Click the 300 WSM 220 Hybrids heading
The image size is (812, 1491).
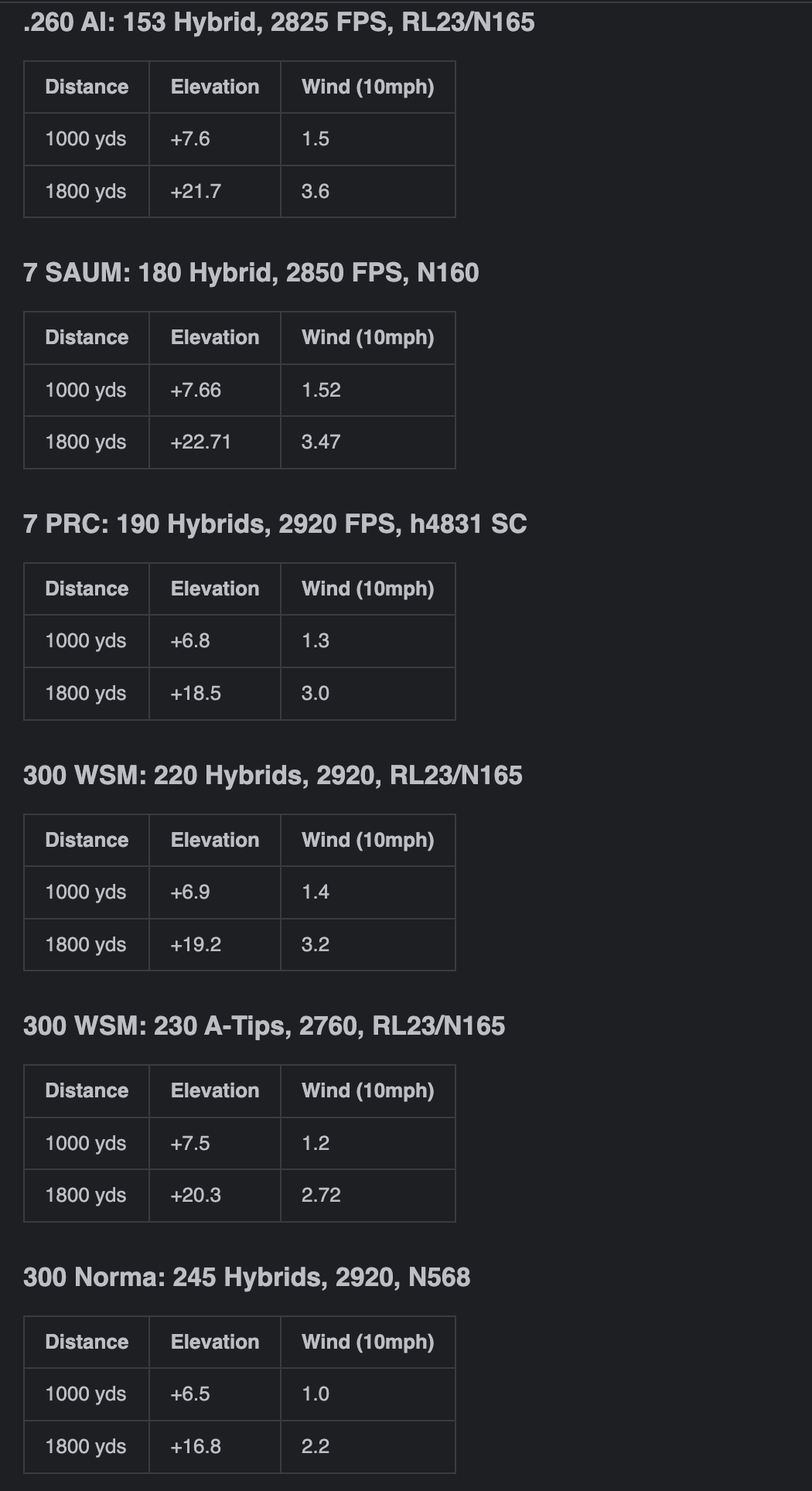pos(272,776)
